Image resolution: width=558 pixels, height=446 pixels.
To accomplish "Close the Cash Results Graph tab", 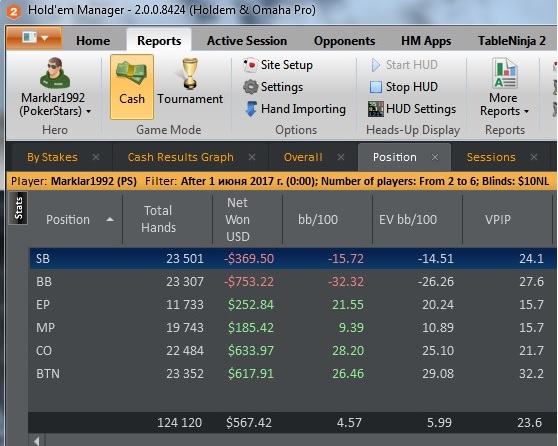I will pos(252,157).
